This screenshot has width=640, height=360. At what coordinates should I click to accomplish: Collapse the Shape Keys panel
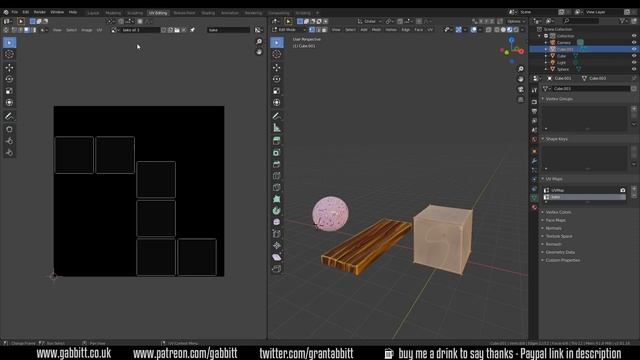tap(557, 139)
